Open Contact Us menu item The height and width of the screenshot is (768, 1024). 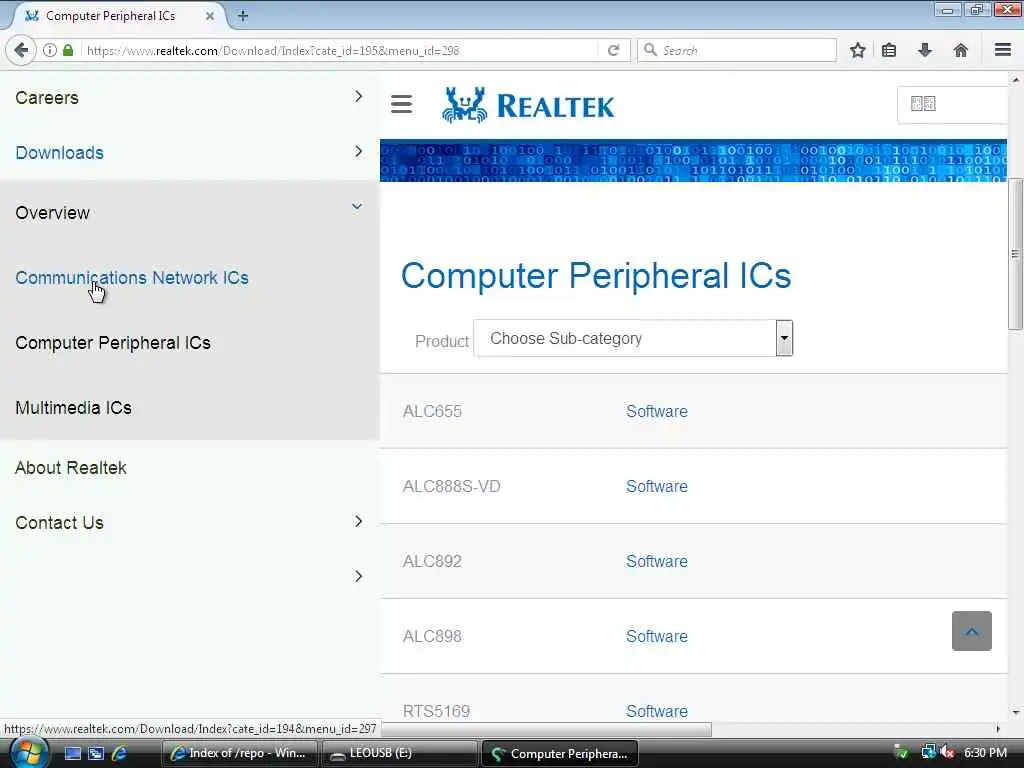59,522
